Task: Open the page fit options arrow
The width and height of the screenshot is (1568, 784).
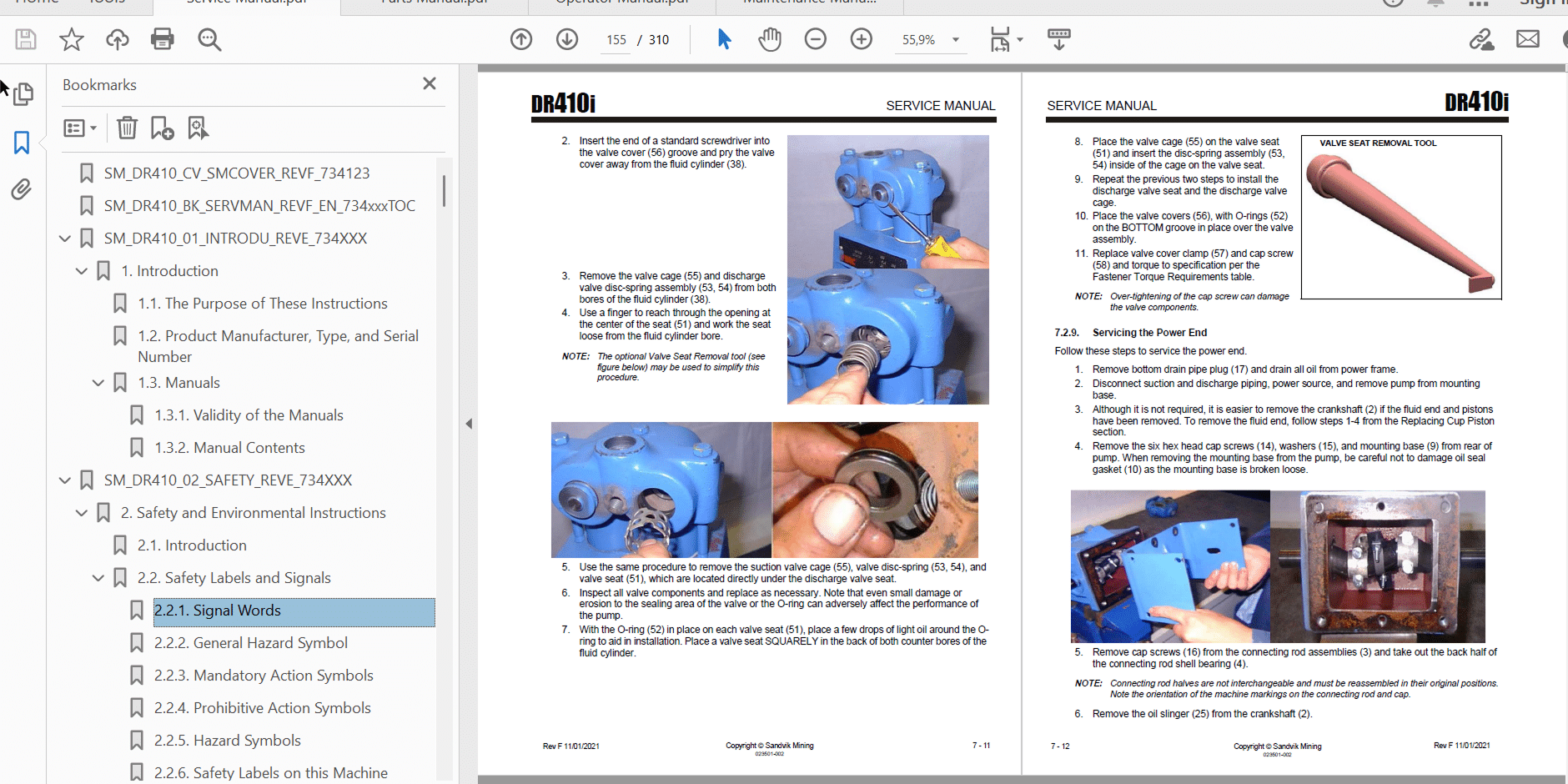Action: (1020, 39)
